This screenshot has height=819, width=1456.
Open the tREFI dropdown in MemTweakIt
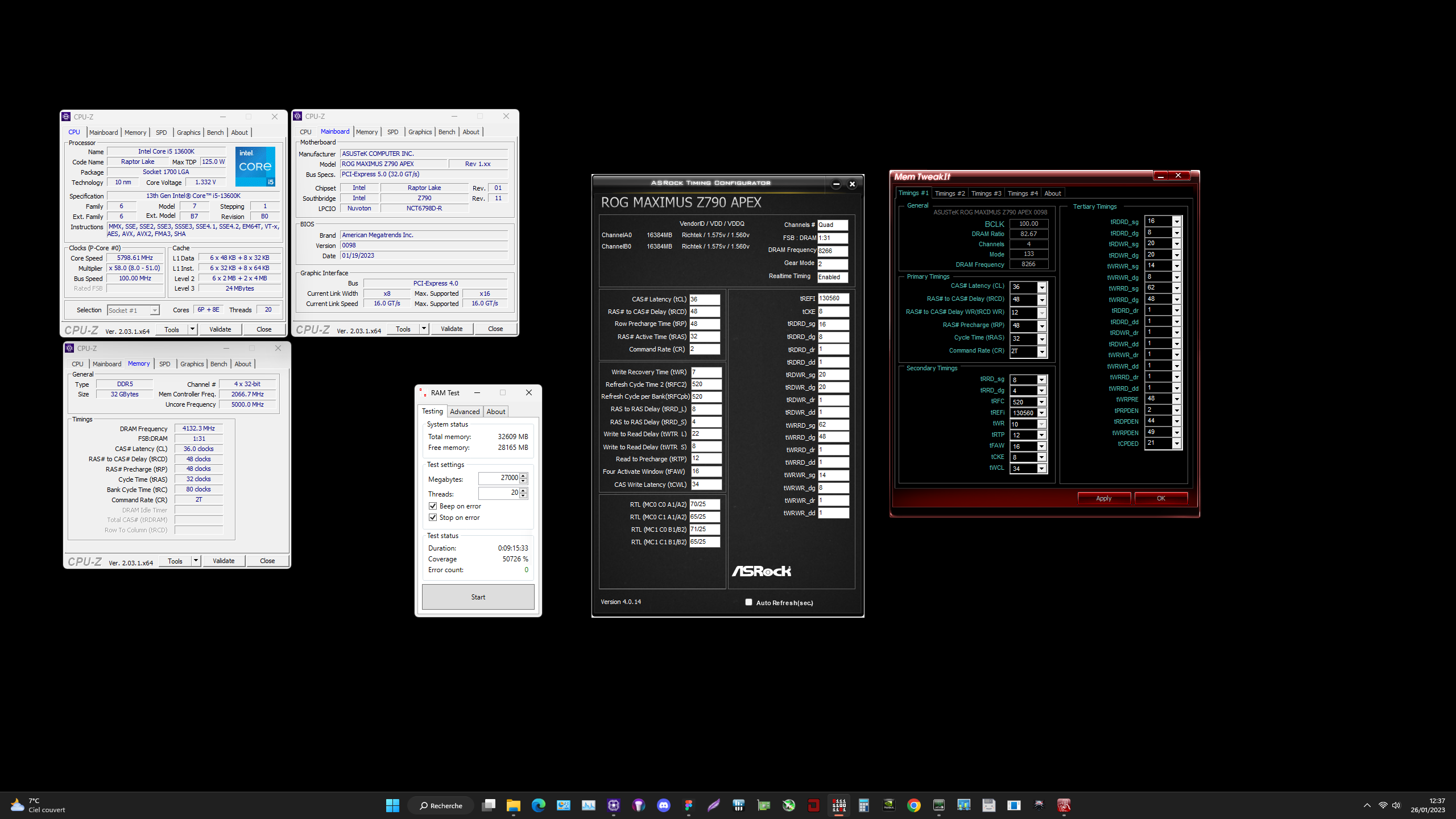[1042, 413]
